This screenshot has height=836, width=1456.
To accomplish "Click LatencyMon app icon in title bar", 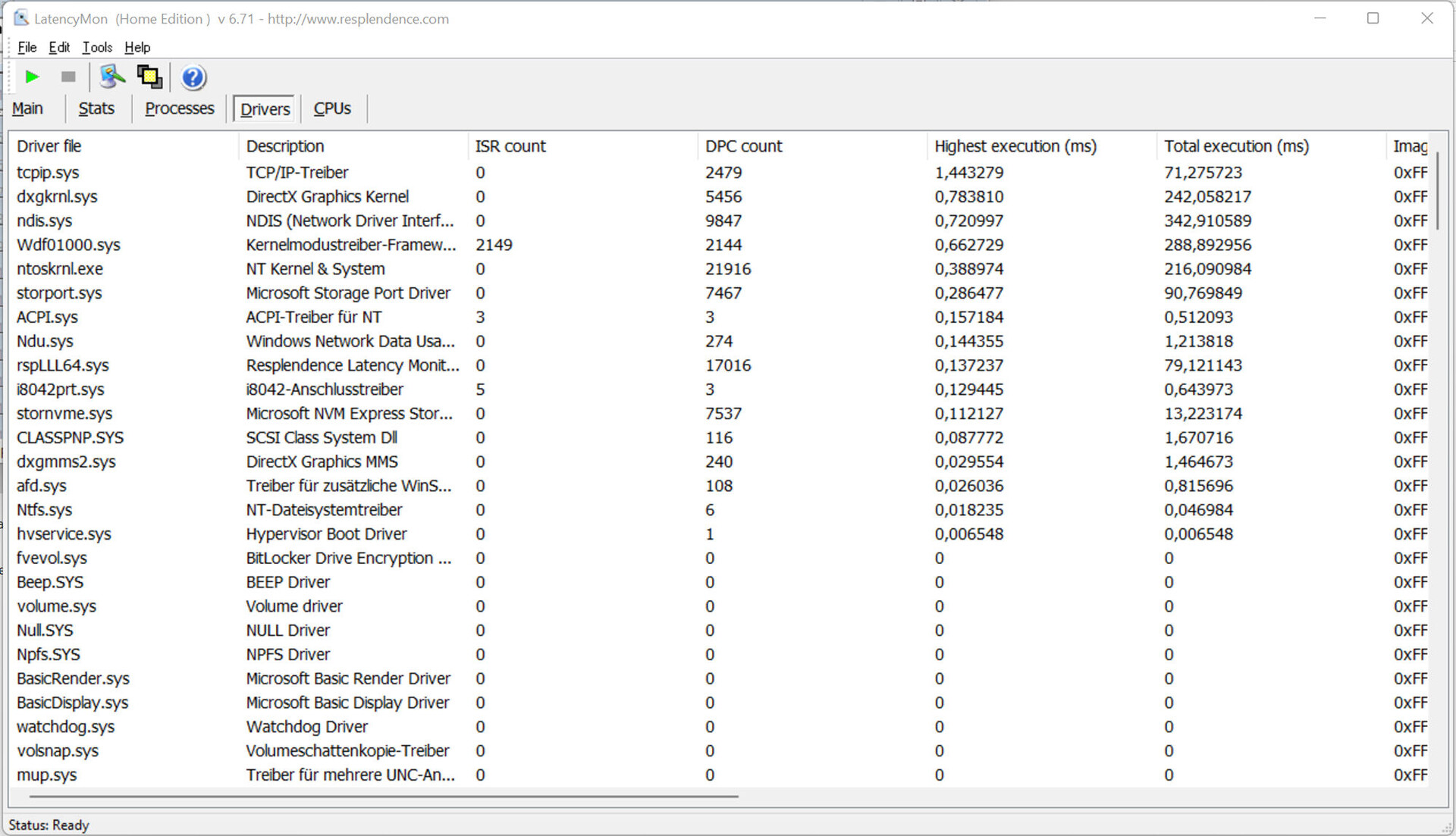I will click(21, 18).
